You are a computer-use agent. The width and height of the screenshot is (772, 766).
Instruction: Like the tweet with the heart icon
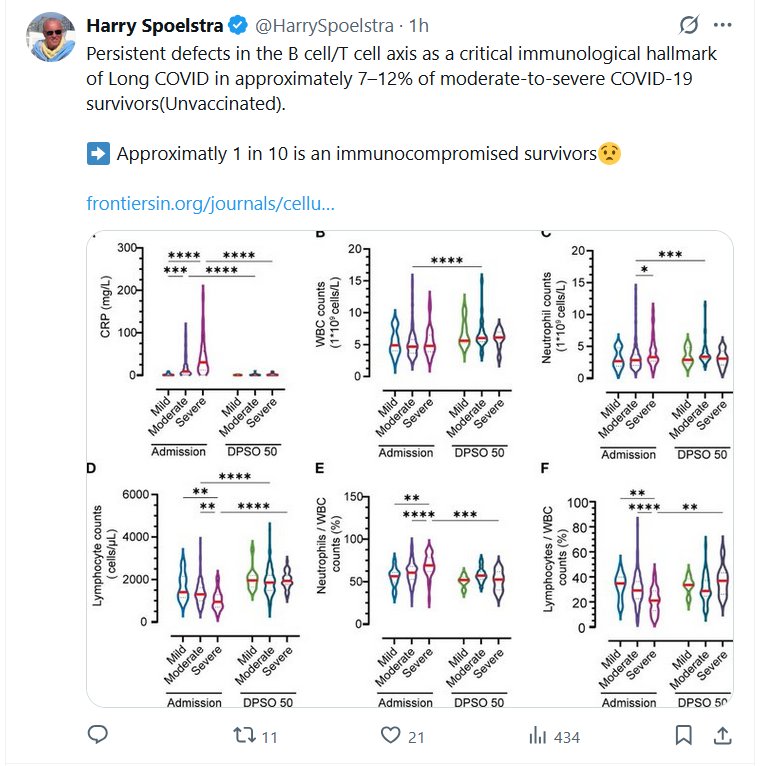click(391, 736)
